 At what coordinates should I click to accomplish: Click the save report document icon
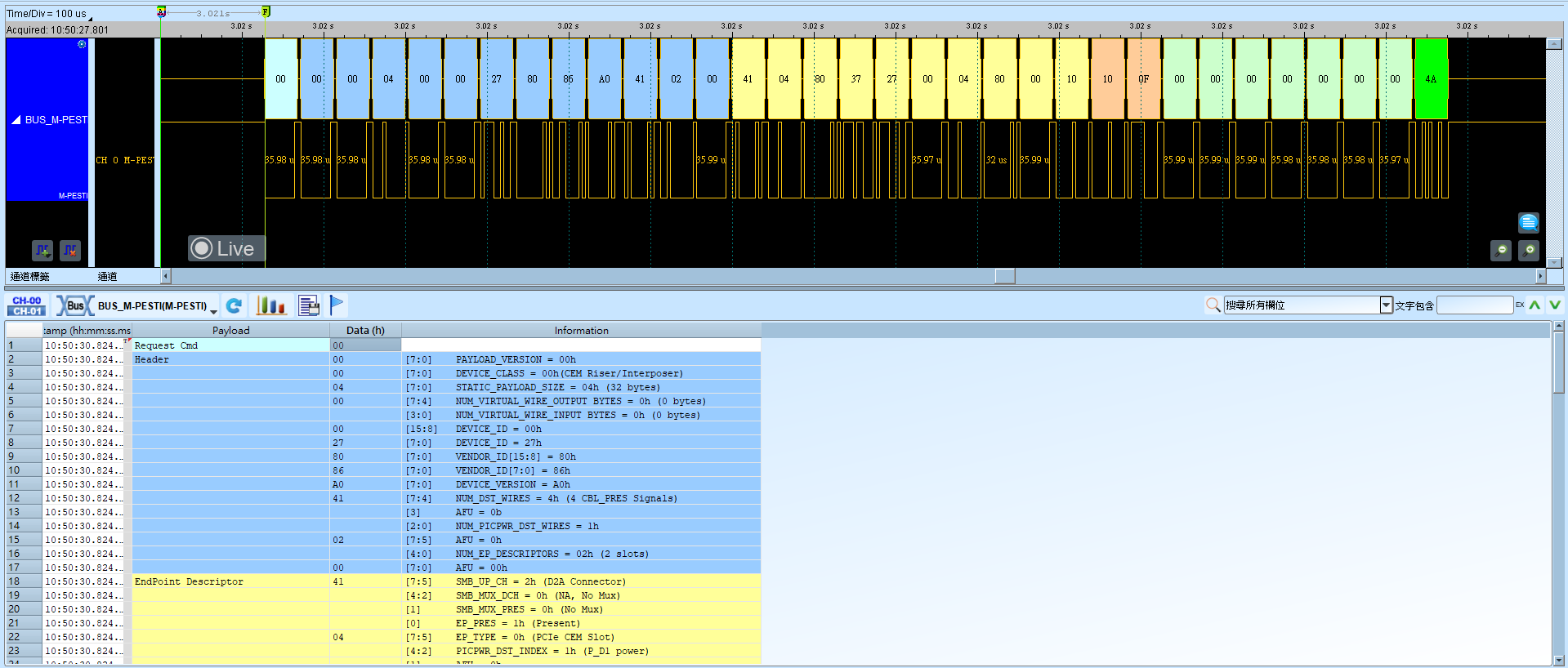click(309, 305)
